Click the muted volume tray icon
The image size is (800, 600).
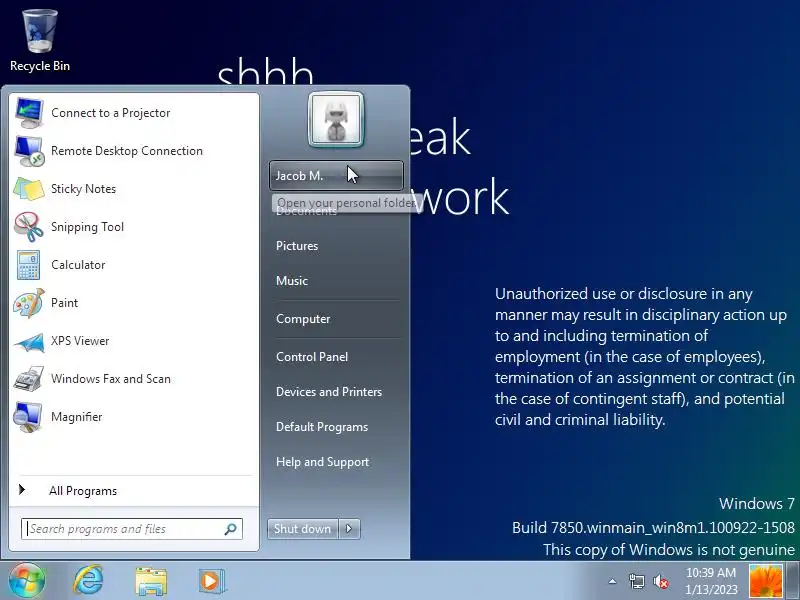tap(661, 581)
